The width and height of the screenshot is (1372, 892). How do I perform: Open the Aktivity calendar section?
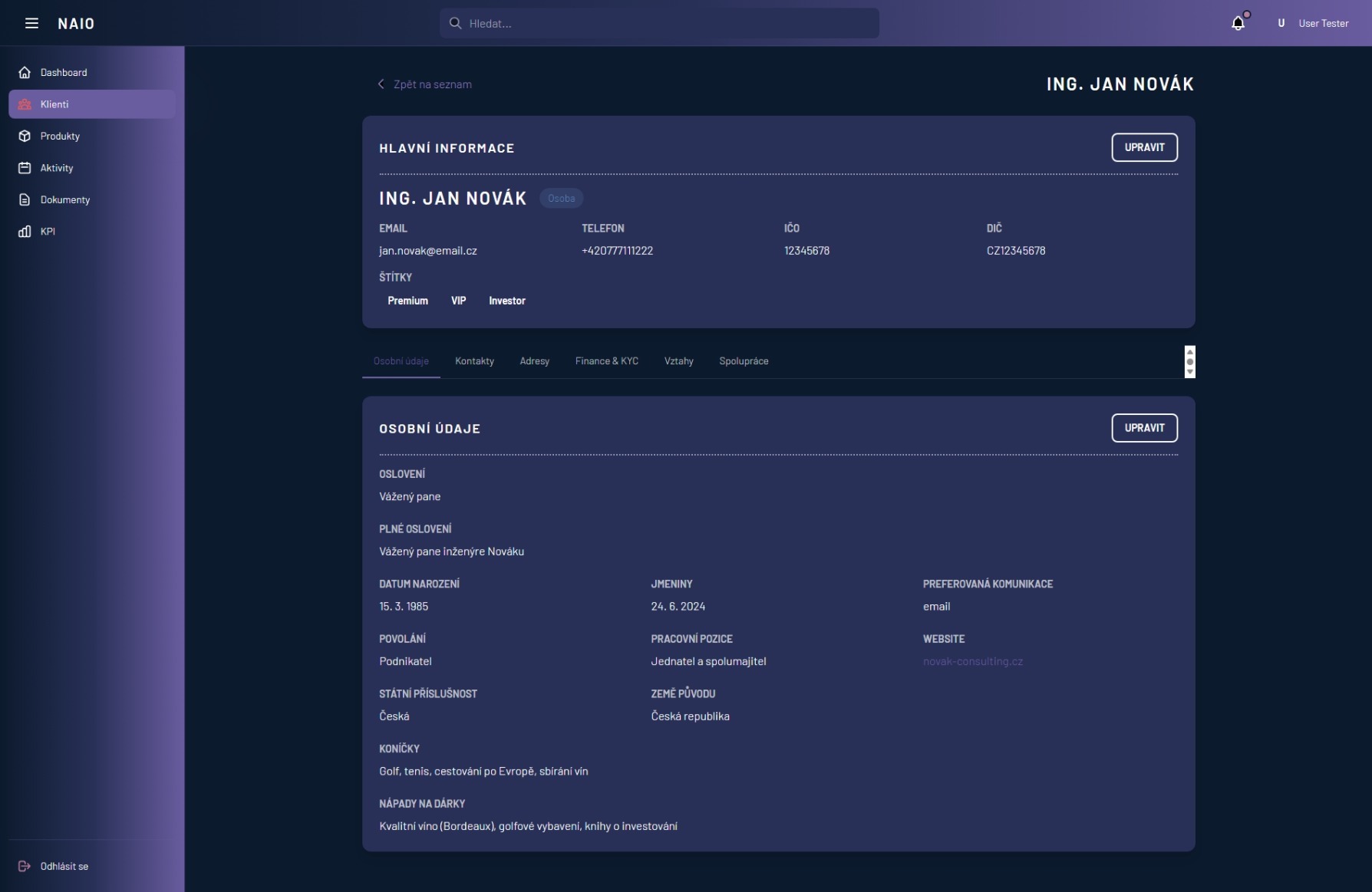coord(57,168)
